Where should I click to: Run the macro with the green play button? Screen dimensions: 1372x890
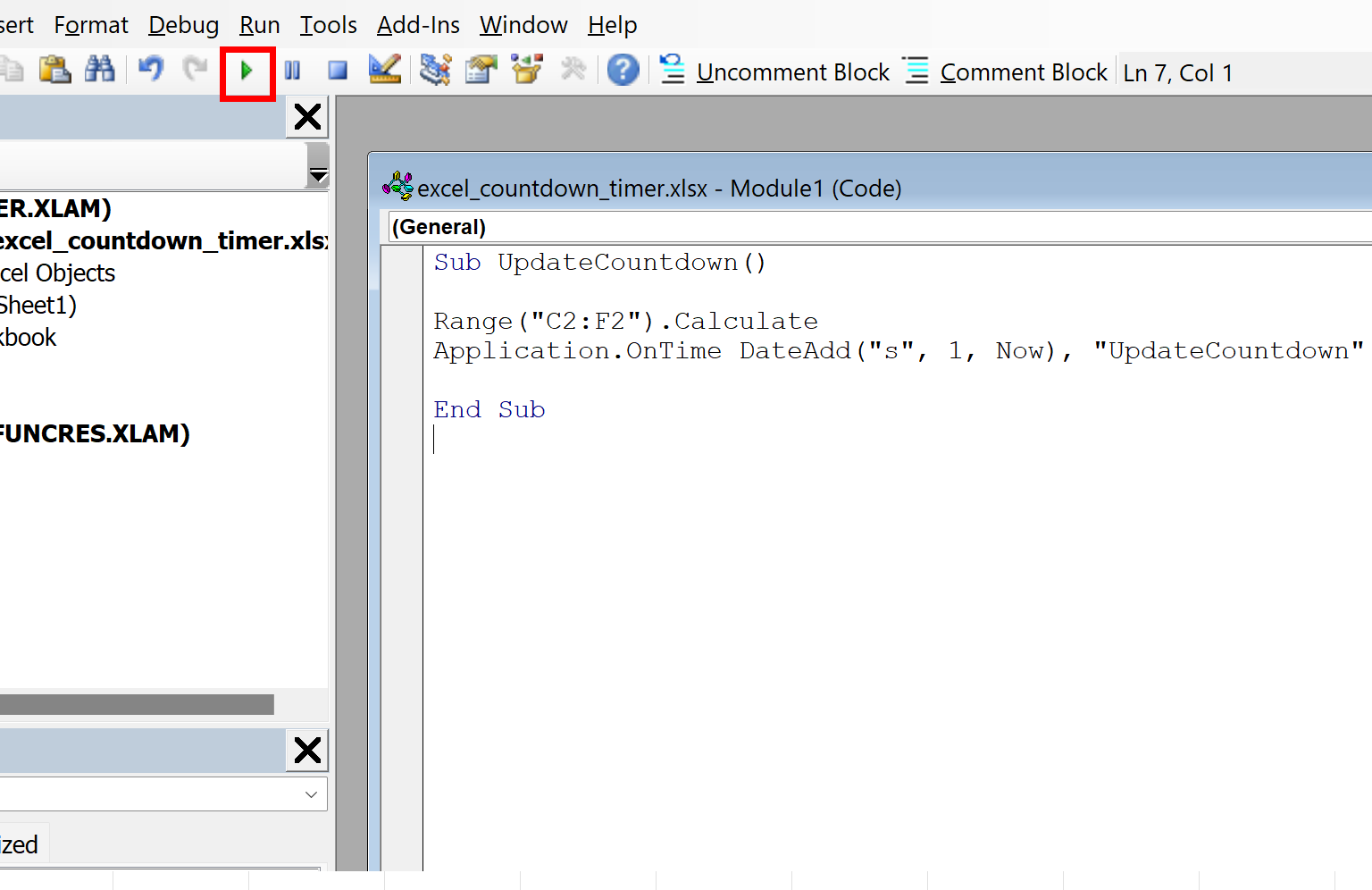tap(247, 71)
